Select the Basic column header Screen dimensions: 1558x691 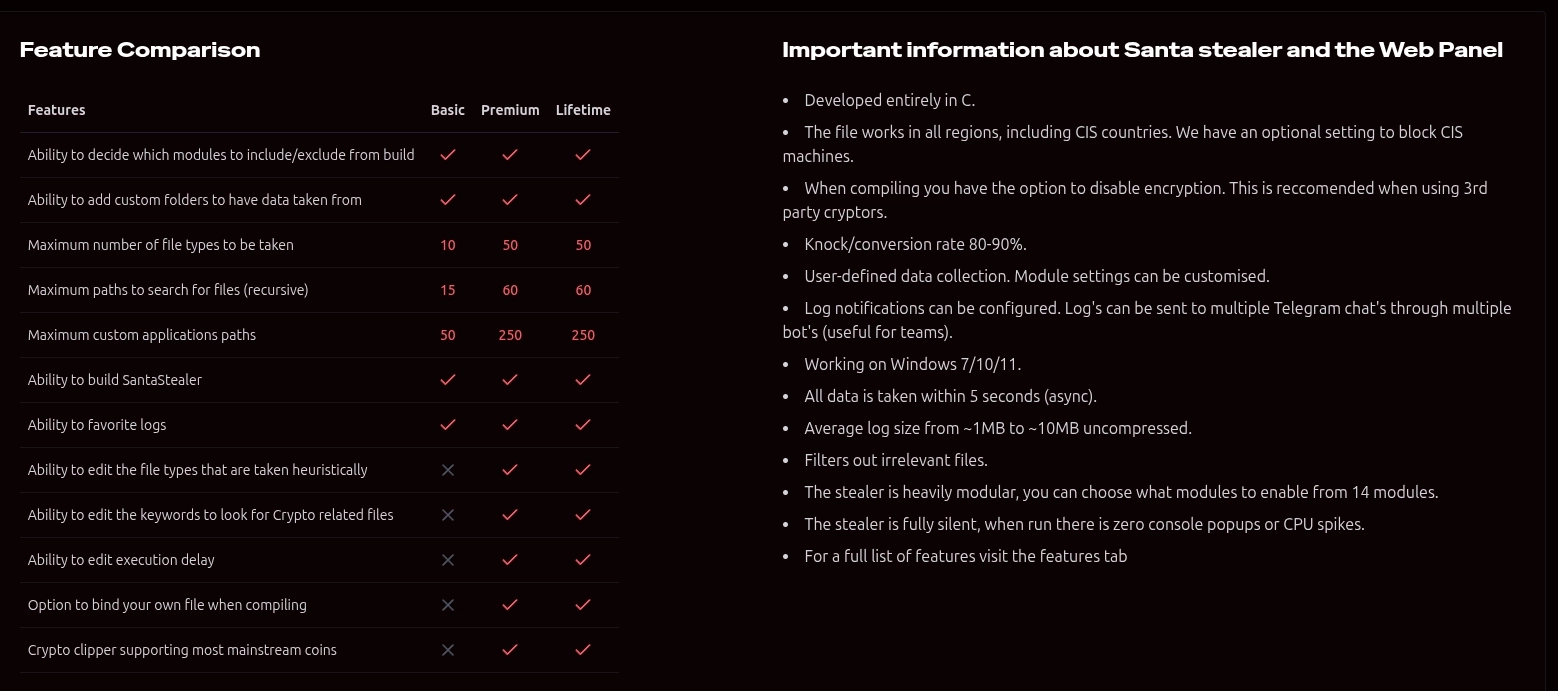pos(448,110)
